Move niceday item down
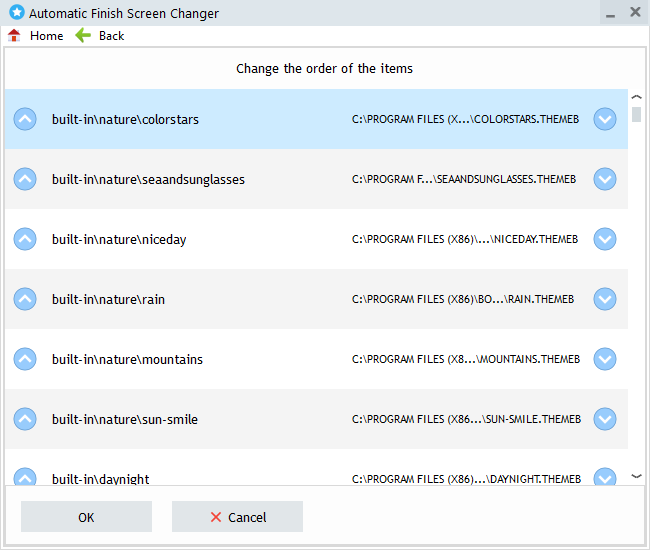The image size is (650, 550). pyautogui.click(x=604, y=239)
